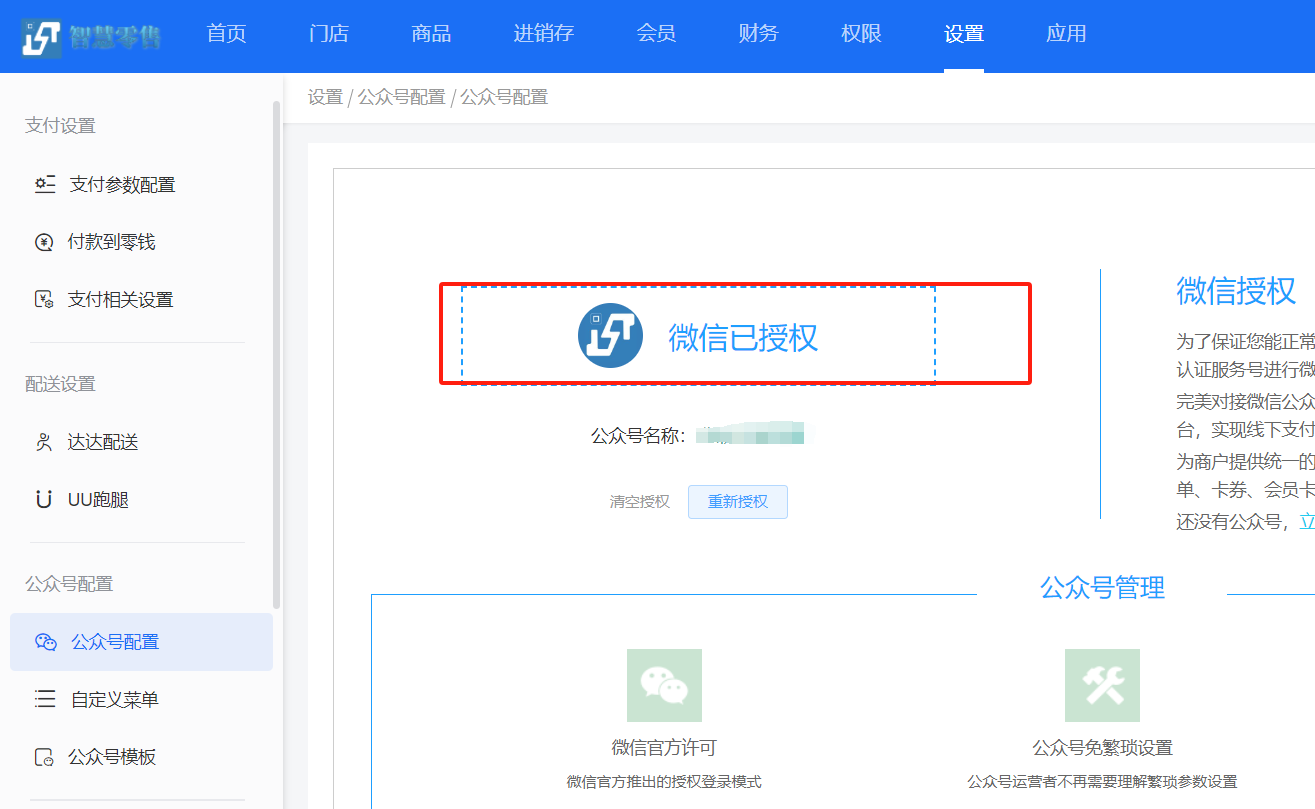Open the 门店 tab
The height and width of the screenshot is (809, 1315).
click(329, 34)
